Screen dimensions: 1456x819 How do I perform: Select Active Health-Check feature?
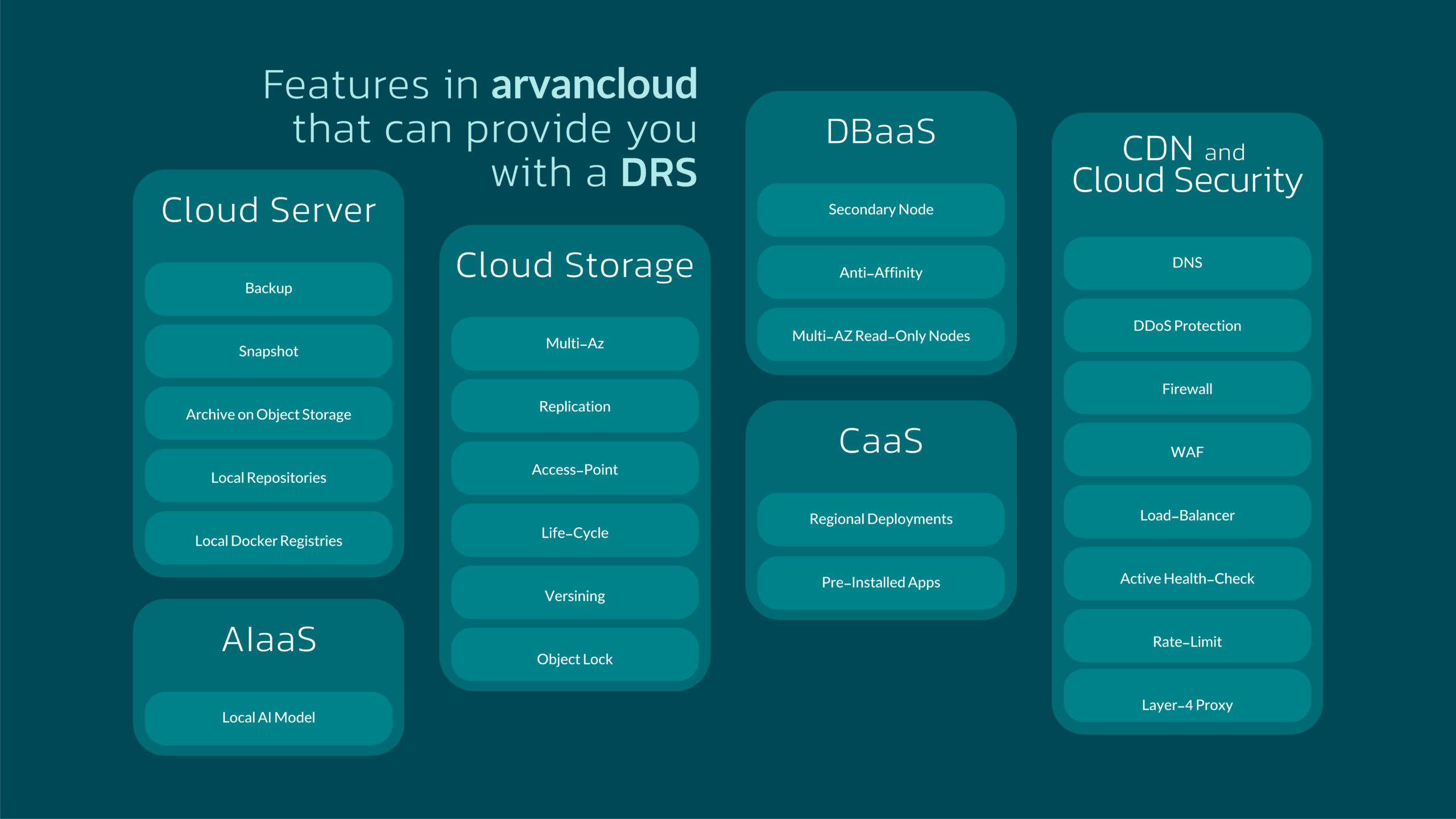coord(1187,578)
